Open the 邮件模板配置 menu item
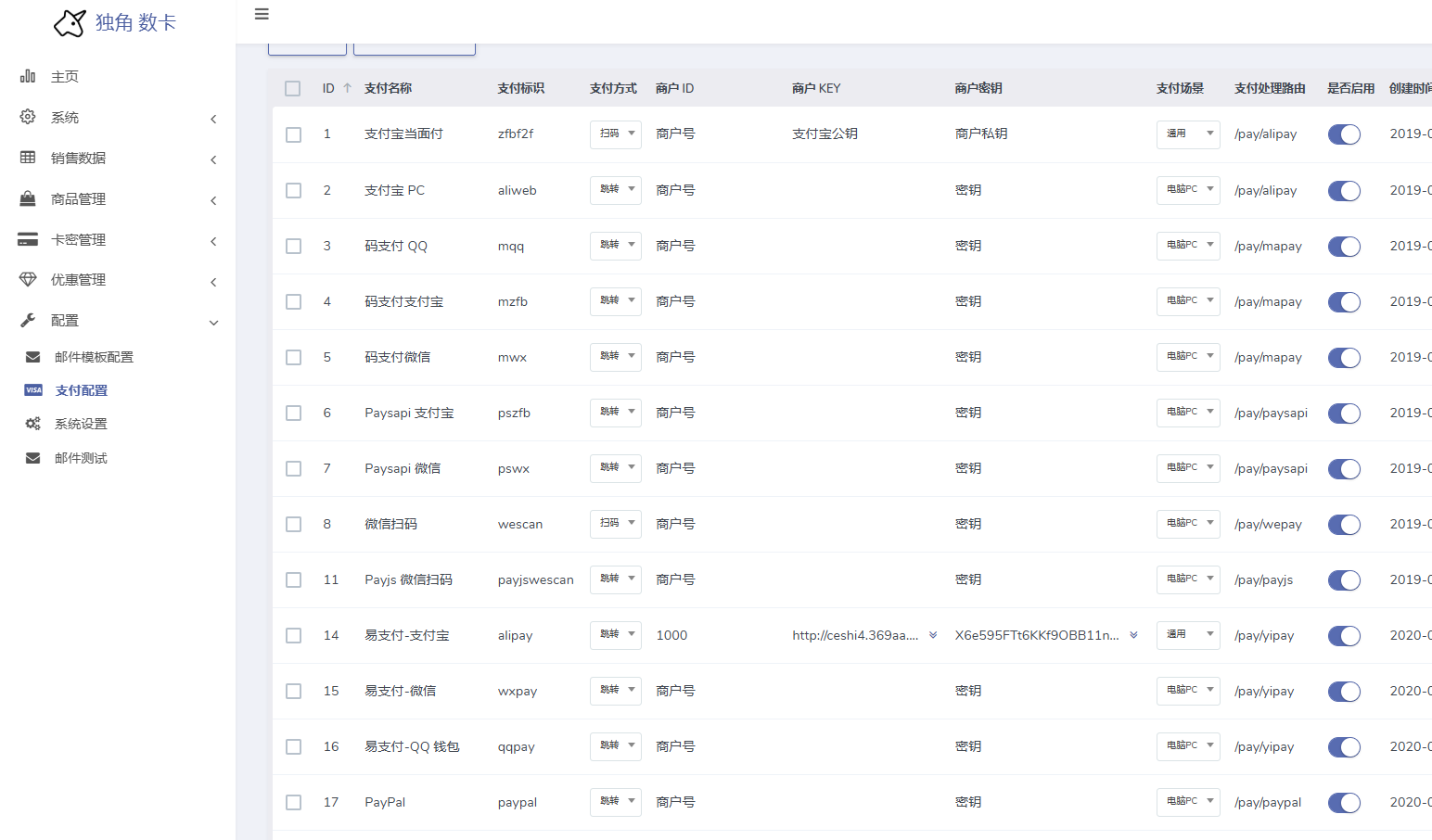This screenshot has width=1432, height=840. tap(94, 357)
